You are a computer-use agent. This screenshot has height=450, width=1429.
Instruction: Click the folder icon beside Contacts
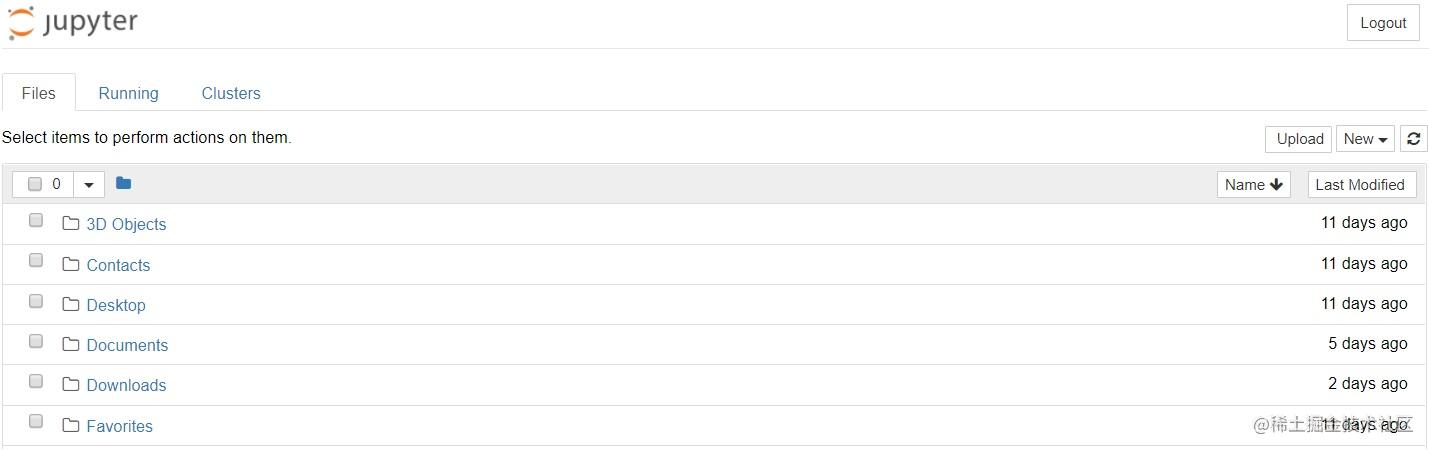click(x=70, y=264)
